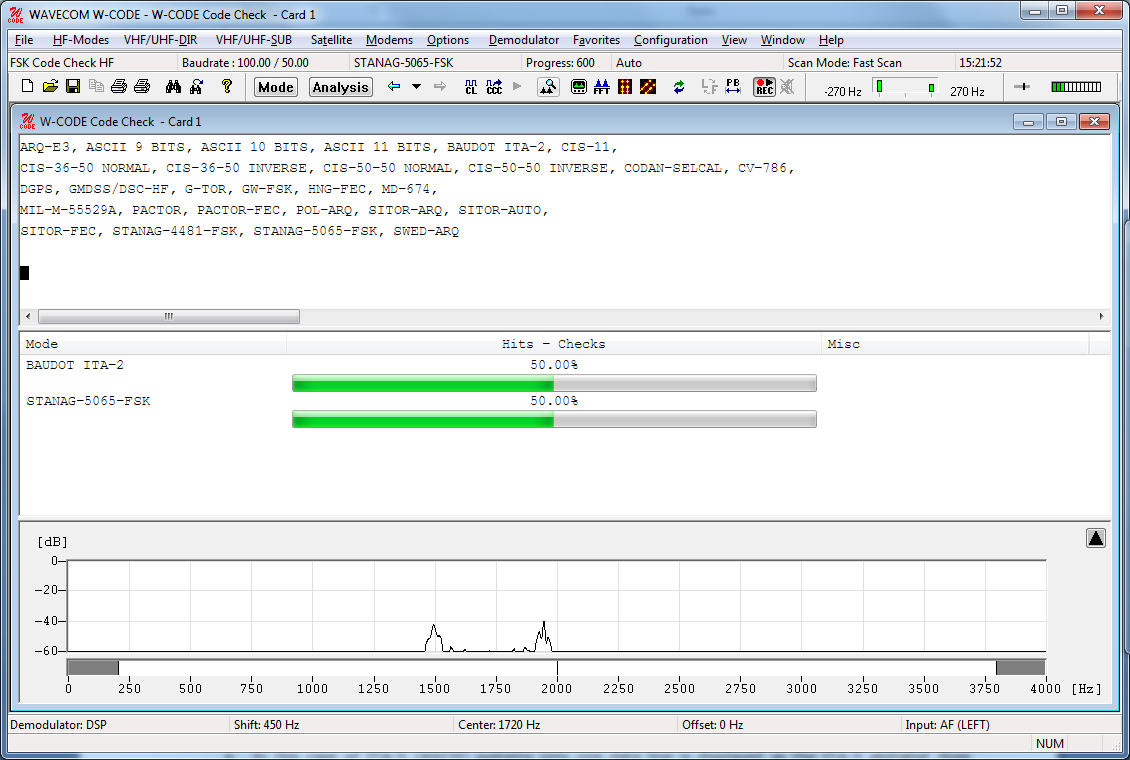The height and width of the screenshot is (760, 1130).
Task: Click the BAUDOT ITA-2 progress bar
Action: (554, 383)
